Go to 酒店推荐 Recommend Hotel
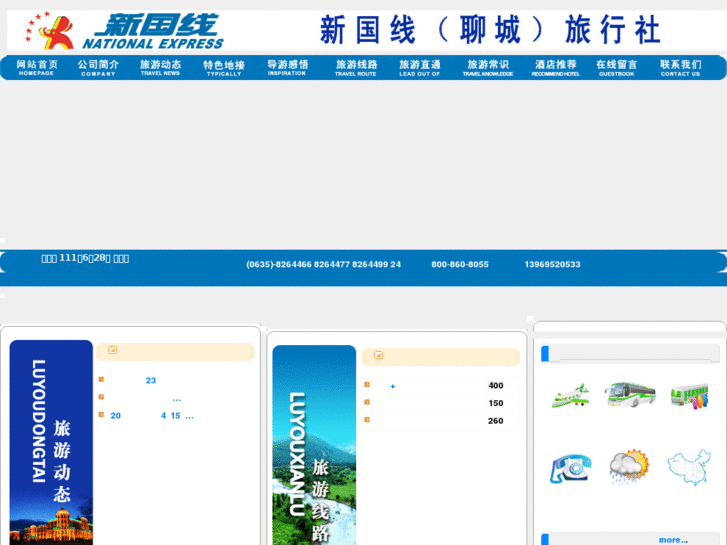 pos(555,68)
